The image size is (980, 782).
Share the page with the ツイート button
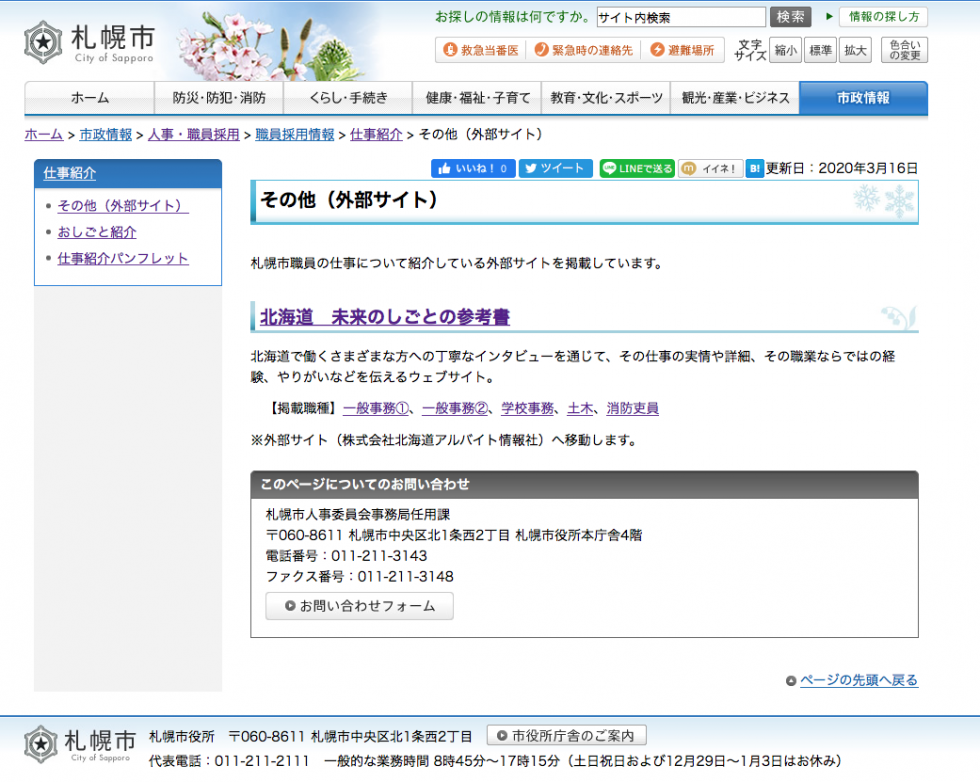(x=555, y=168)
